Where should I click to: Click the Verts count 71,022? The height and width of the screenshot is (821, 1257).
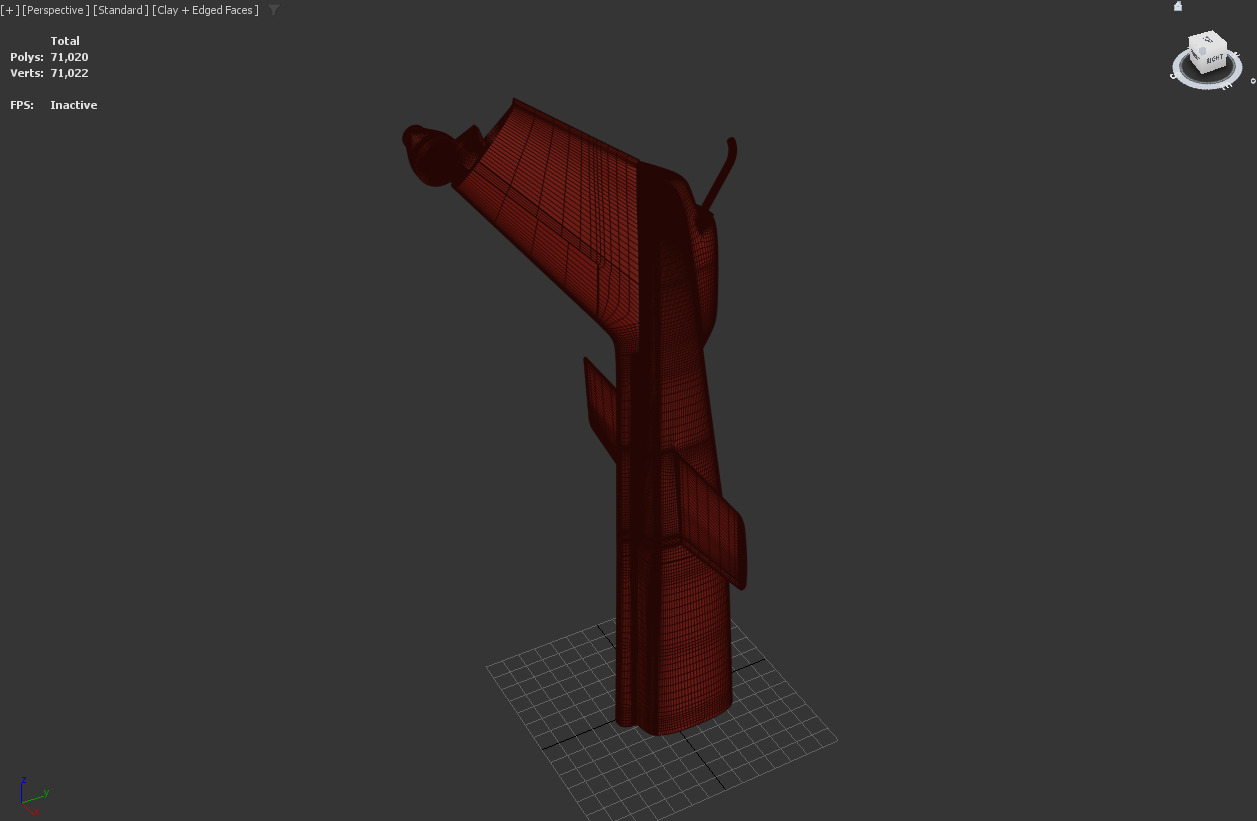point(70,73)
